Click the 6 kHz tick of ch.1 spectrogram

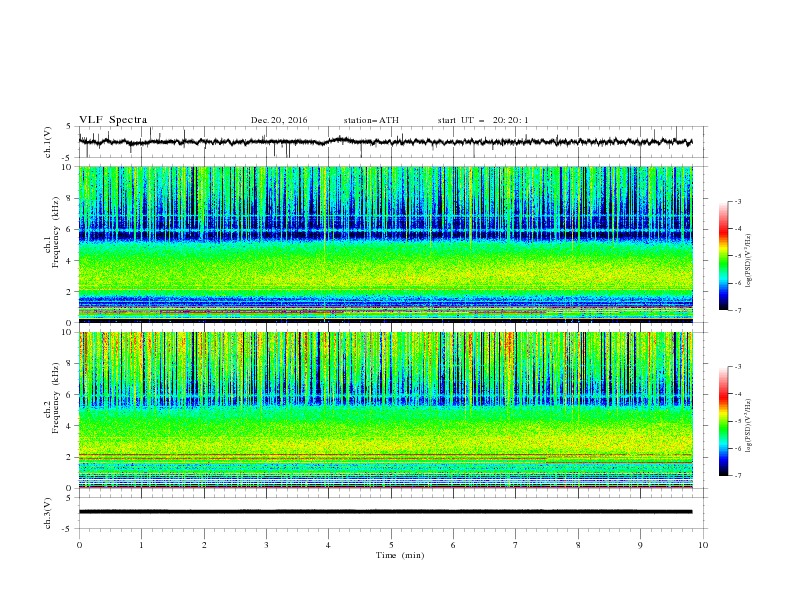coord(71,229)
